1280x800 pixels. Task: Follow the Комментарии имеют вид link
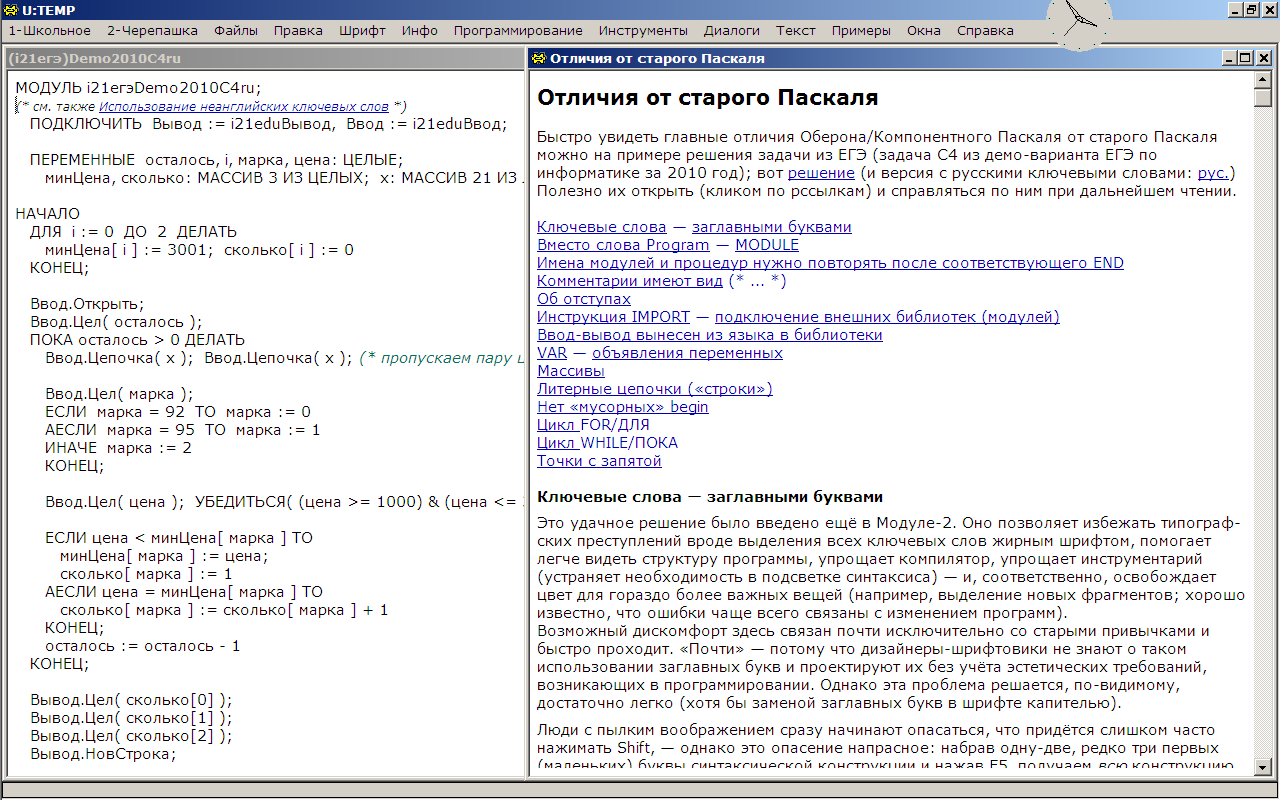pos(630,281)
